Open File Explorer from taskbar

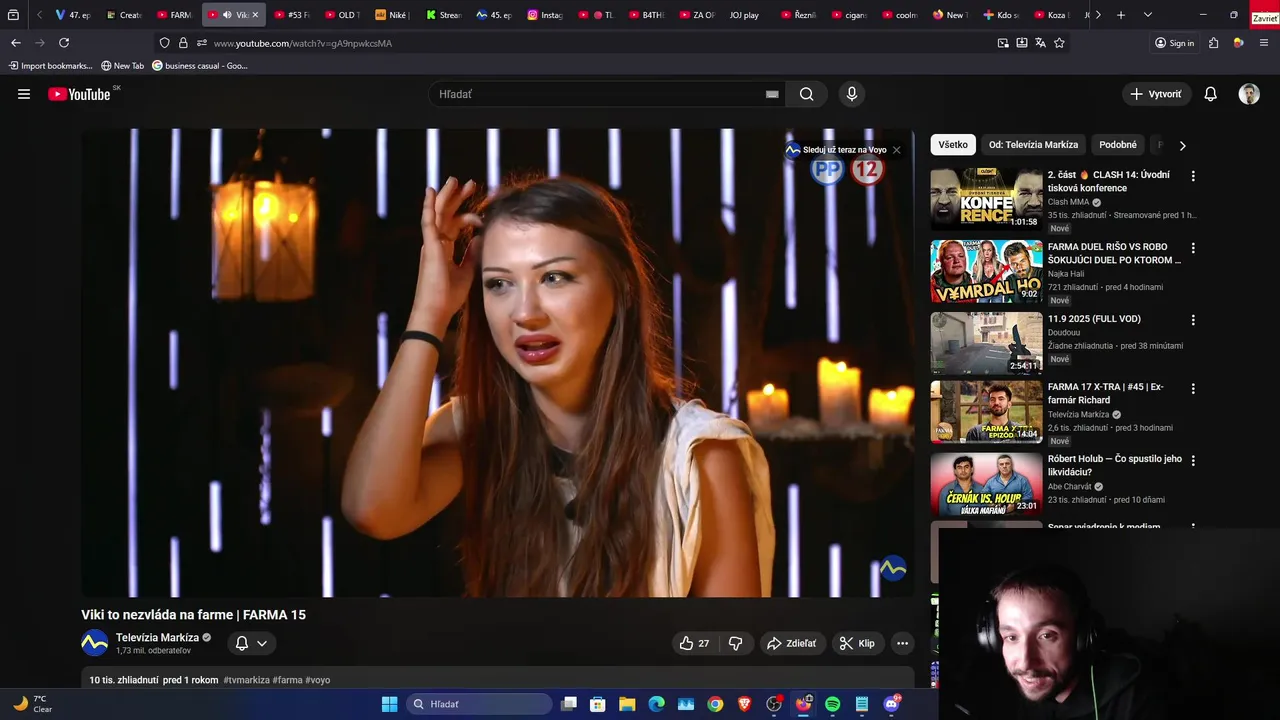tap(627, 704)
